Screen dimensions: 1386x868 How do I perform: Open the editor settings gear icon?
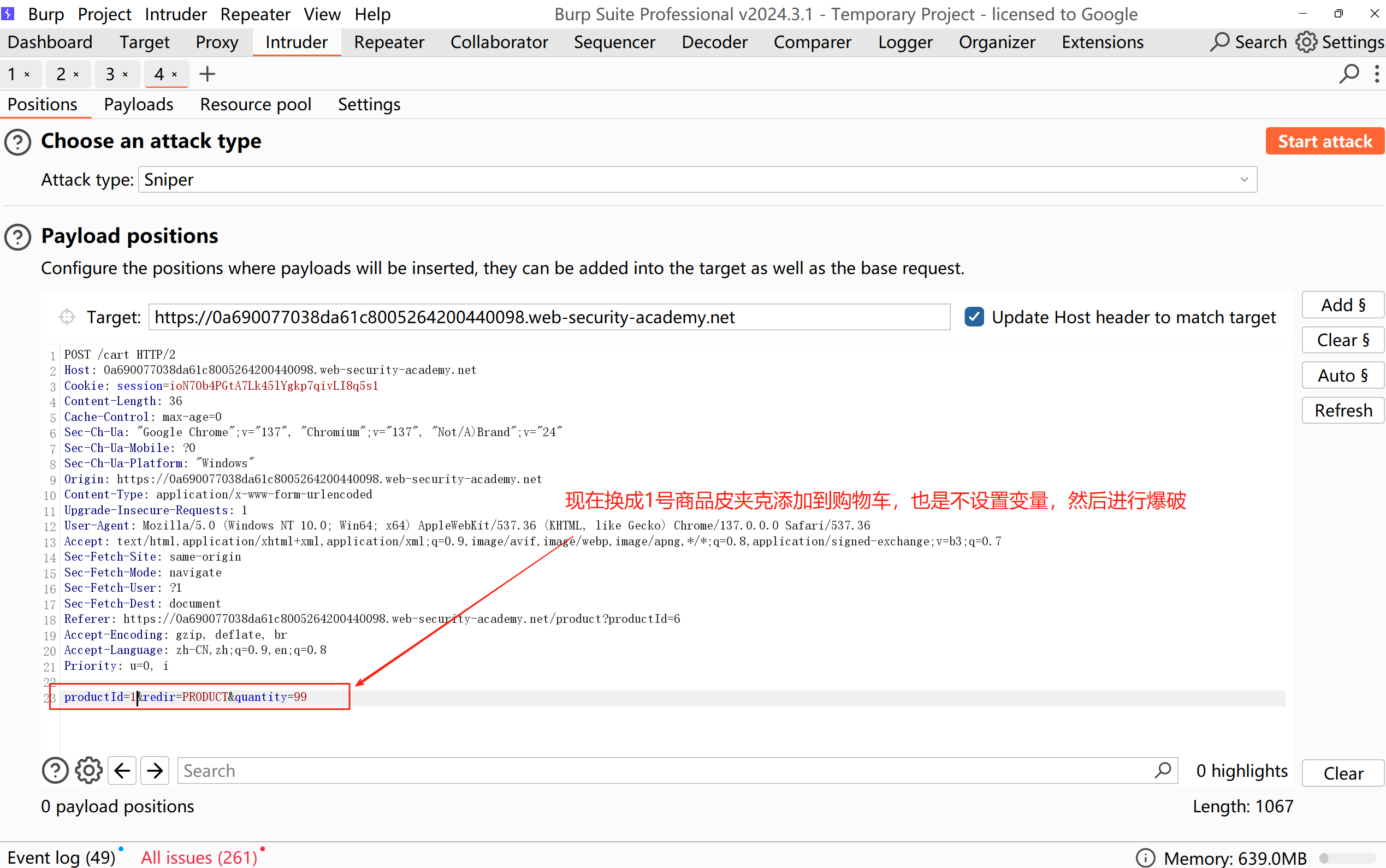coord(88,770)
